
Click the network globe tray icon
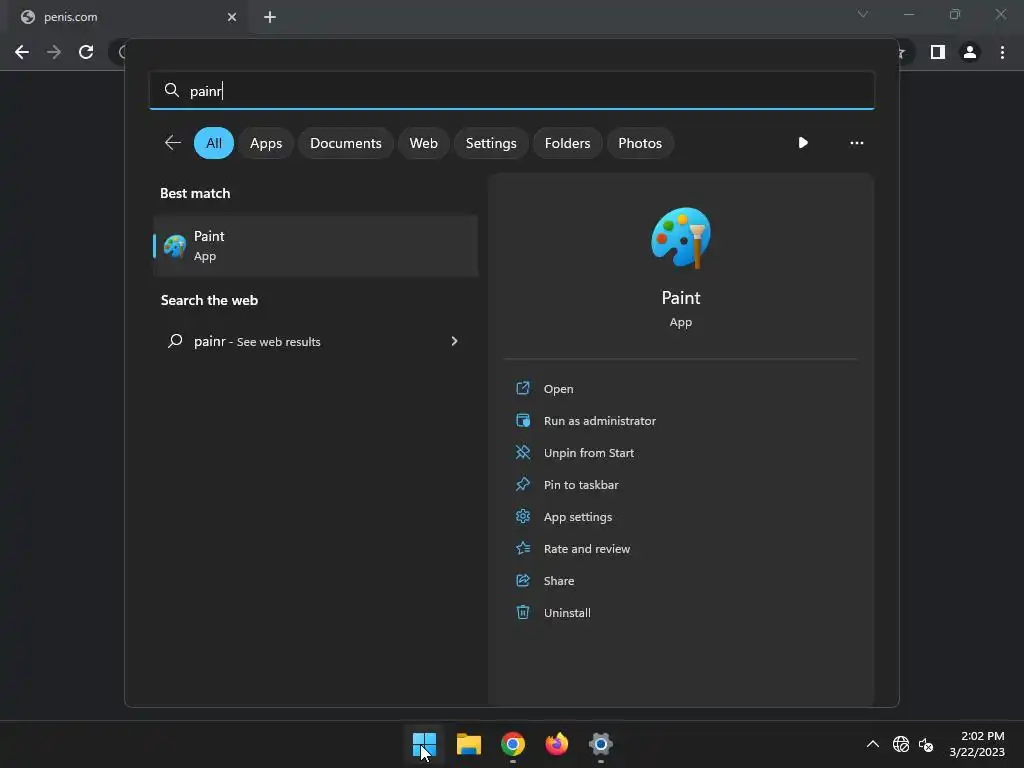click(901, 744)
